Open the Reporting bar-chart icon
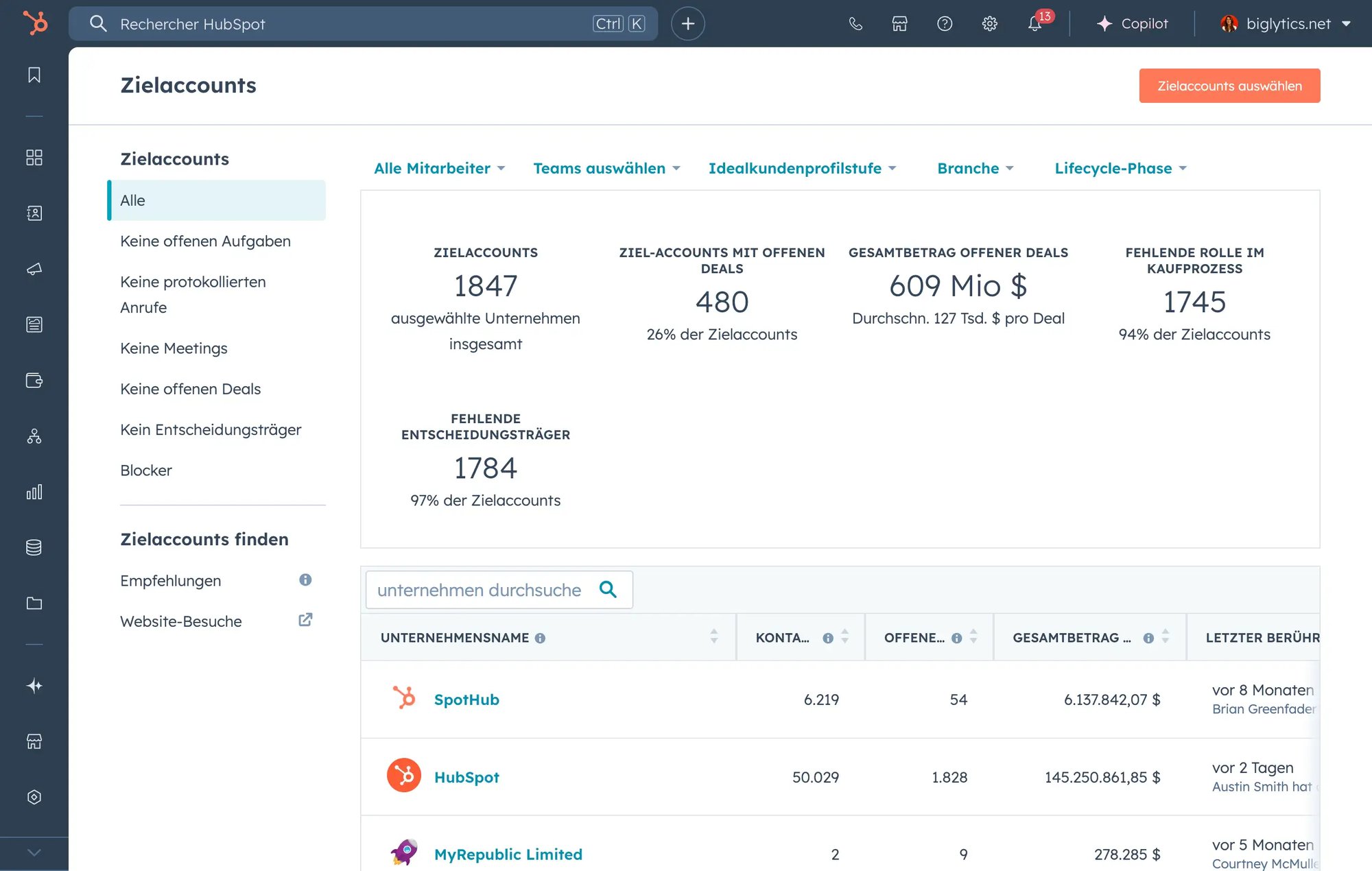Viewport: 1372px width, 871px height. (x=34, y=492)
